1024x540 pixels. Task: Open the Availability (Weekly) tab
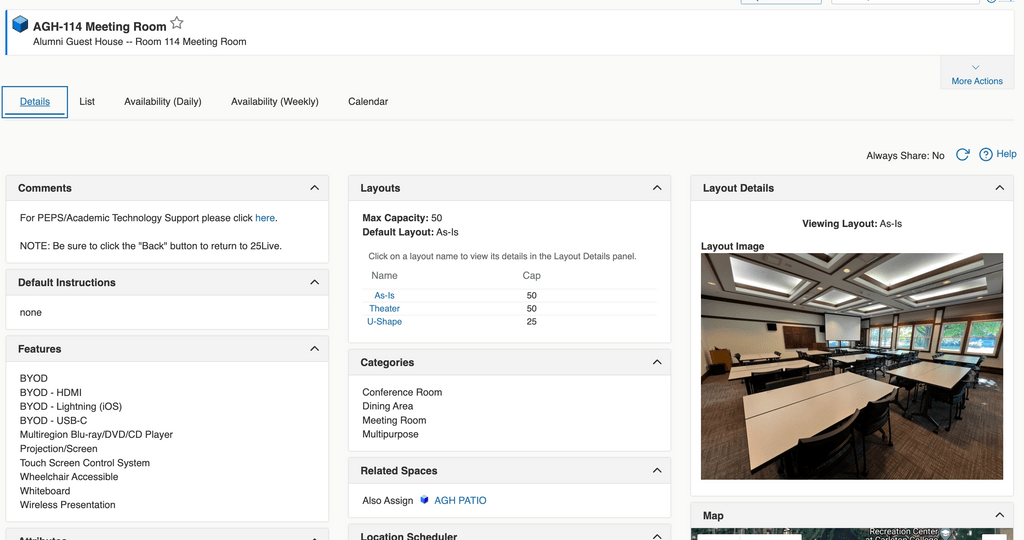point(275,102)
